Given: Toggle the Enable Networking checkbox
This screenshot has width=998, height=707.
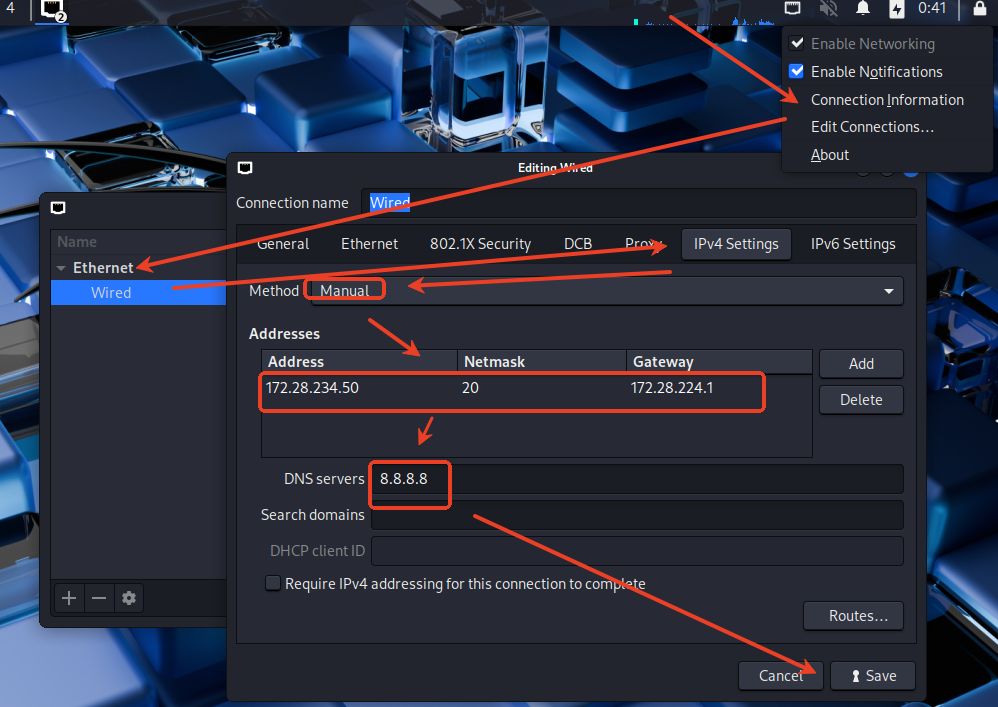Looking at the screenshot, I should coord(797,44).
